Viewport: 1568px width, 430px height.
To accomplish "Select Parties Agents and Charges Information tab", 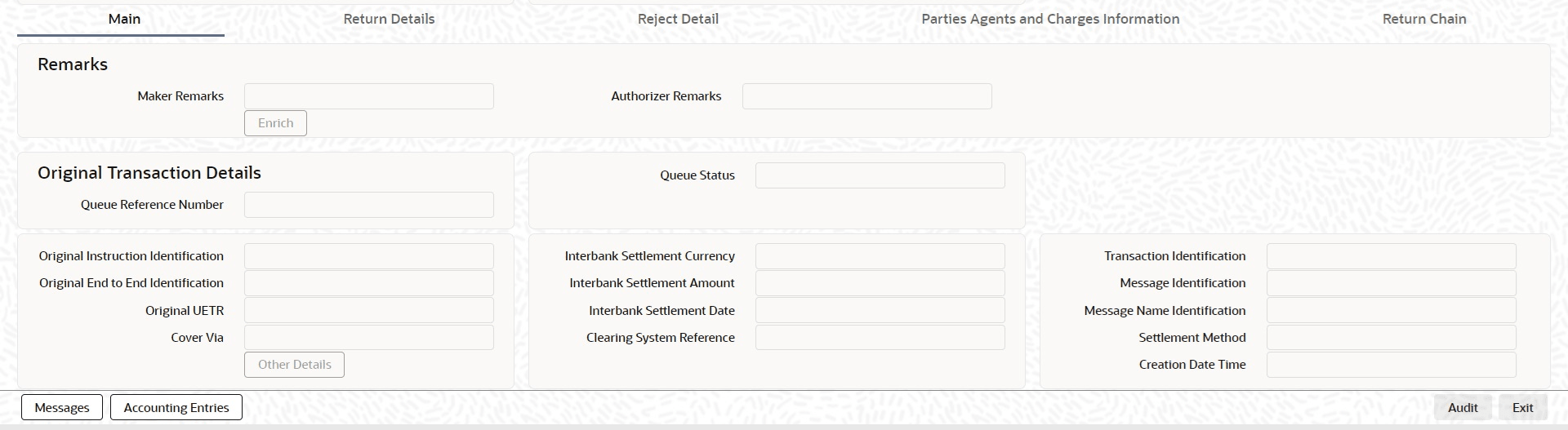I will [x=1050, y=19].
